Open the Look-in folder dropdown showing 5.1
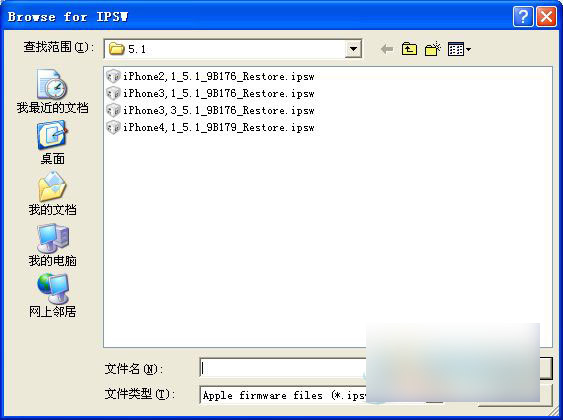 (353, 49)
